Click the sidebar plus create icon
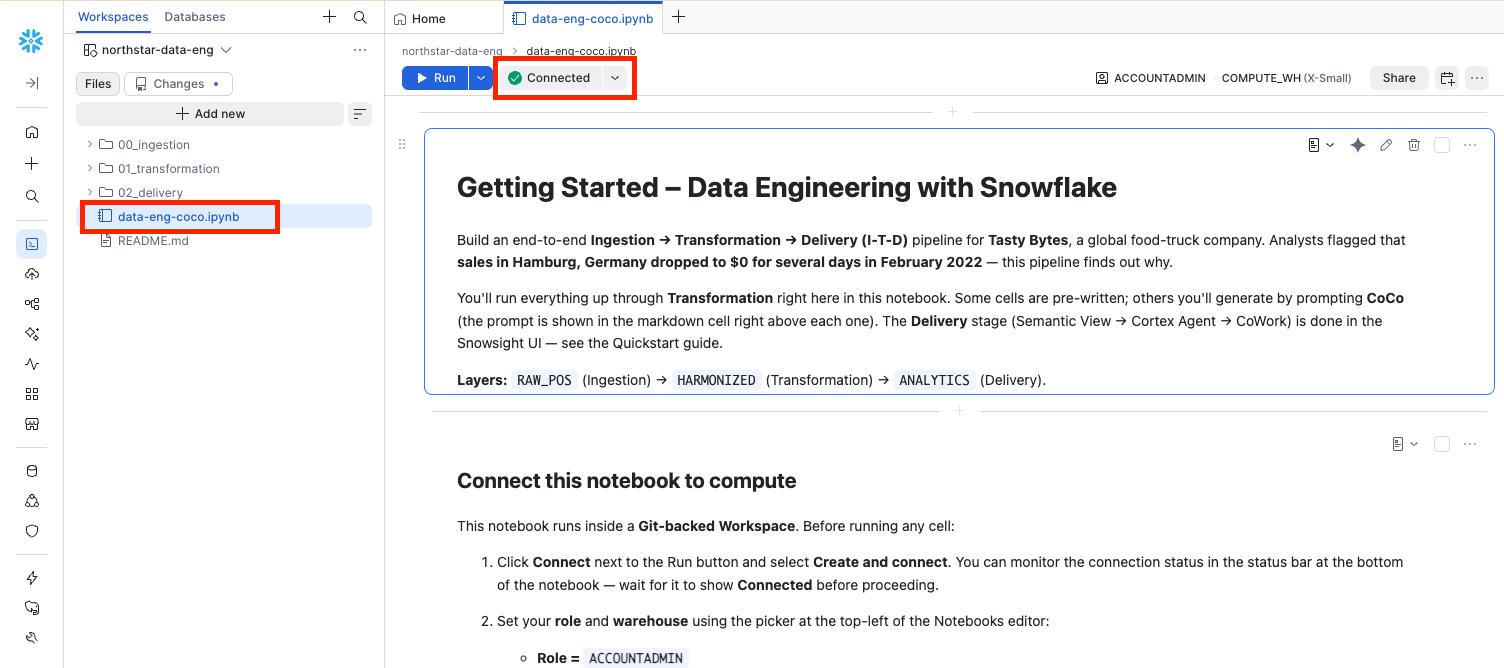This screenshot has width=1504, height=668. pos(32,164)
